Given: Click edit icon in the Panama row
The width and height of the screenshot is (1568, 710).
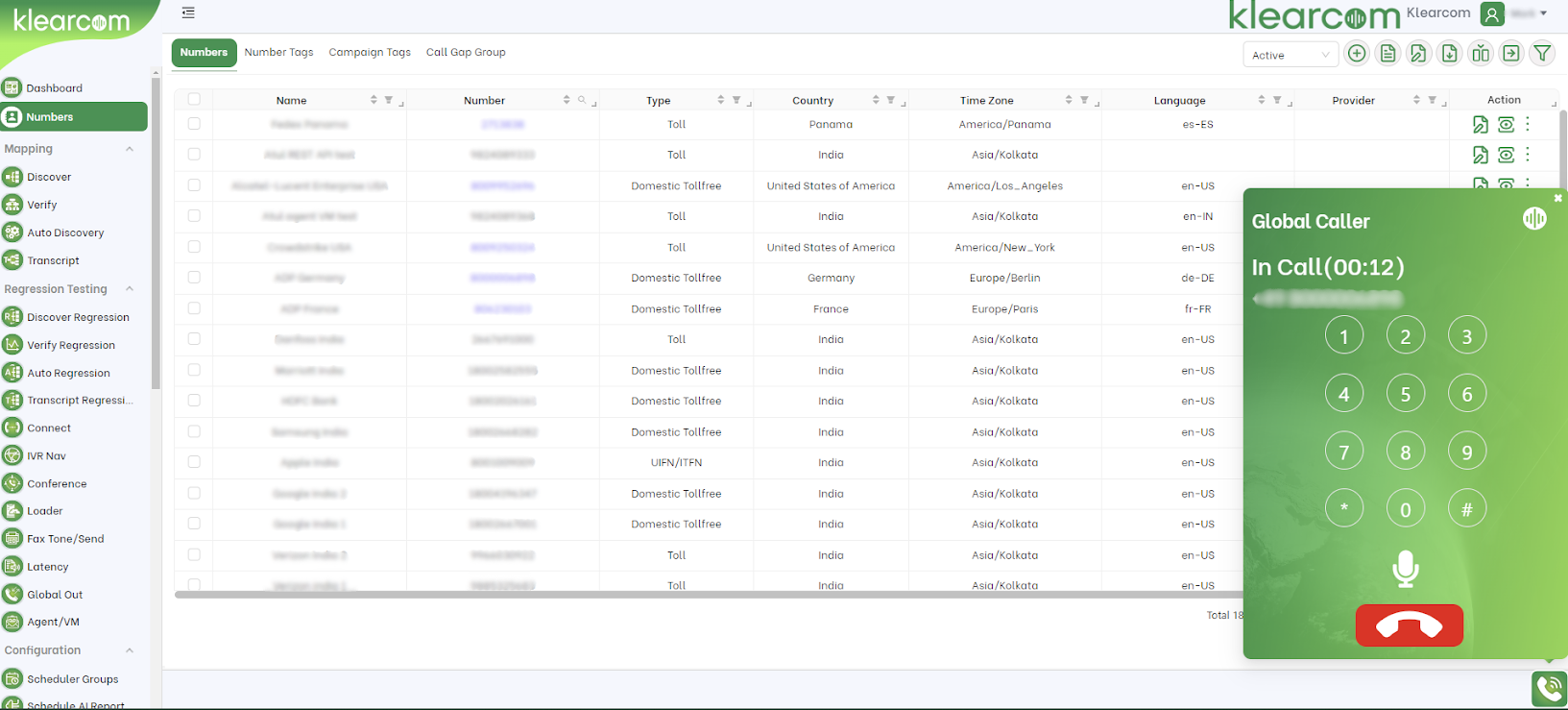Looking at the screenshot, I should pyautogui.click(x=1481, y=124).
